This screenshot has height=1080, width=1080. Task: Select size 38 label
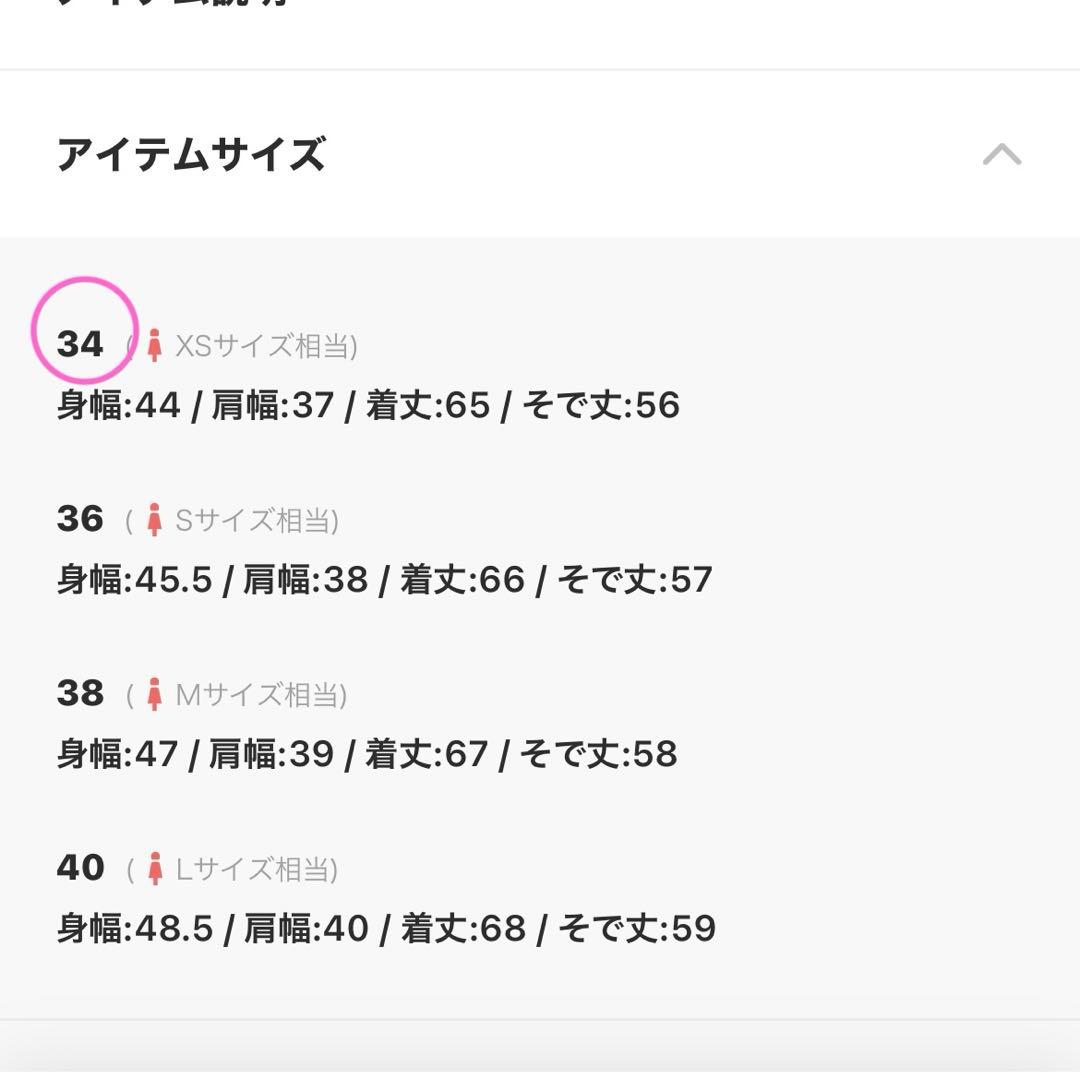(80, 691)
